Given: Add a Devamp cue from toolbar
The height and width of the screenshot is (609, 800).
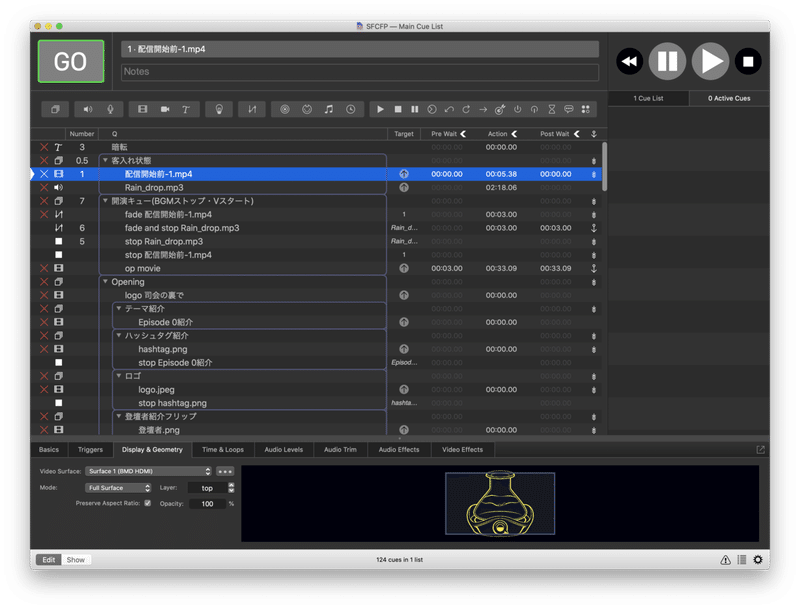Looking at the screenshot, I should pyautogui.click(x=466, y=109).
